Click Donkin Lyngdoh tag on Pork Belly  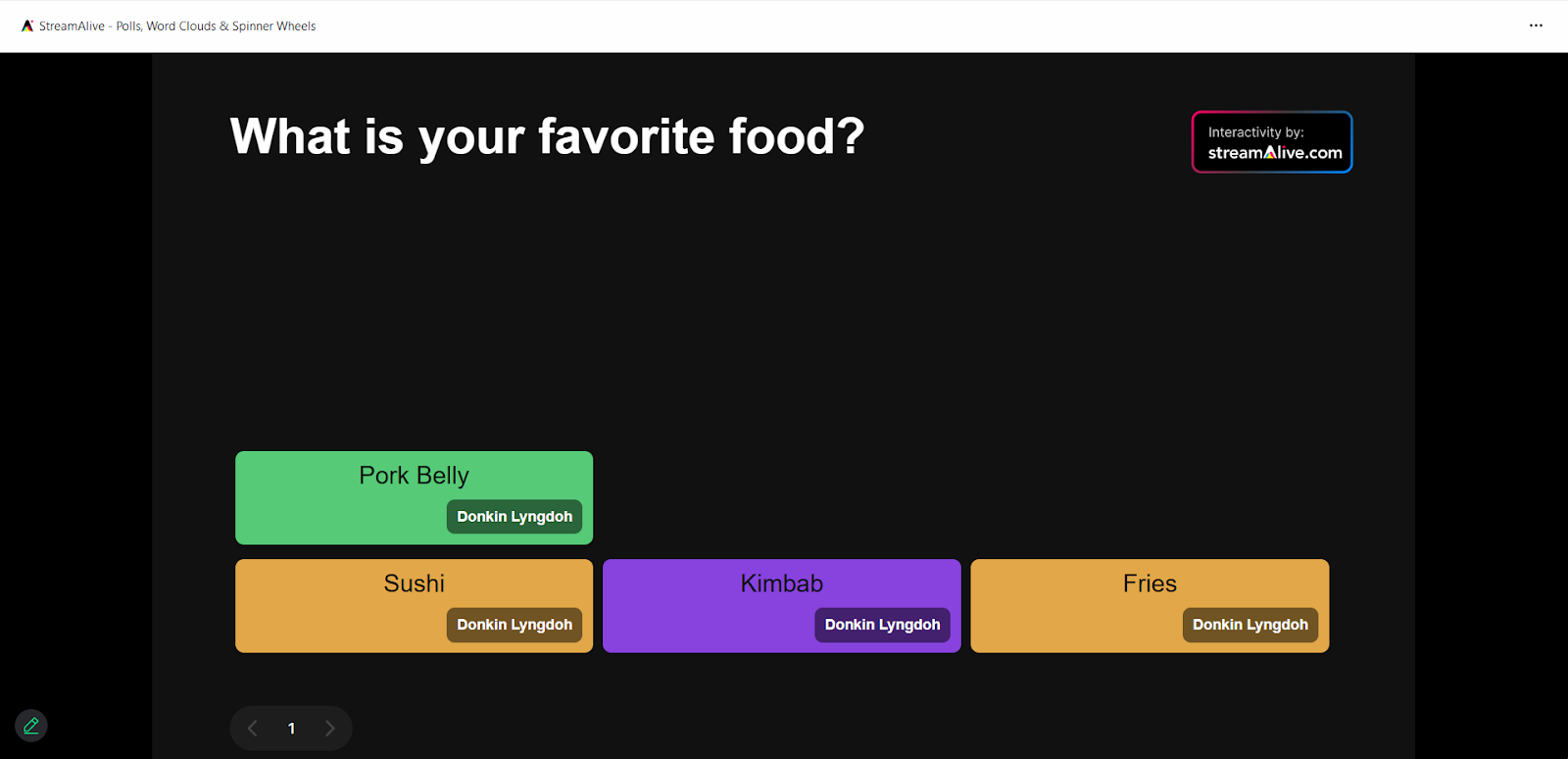pos(514,517)
